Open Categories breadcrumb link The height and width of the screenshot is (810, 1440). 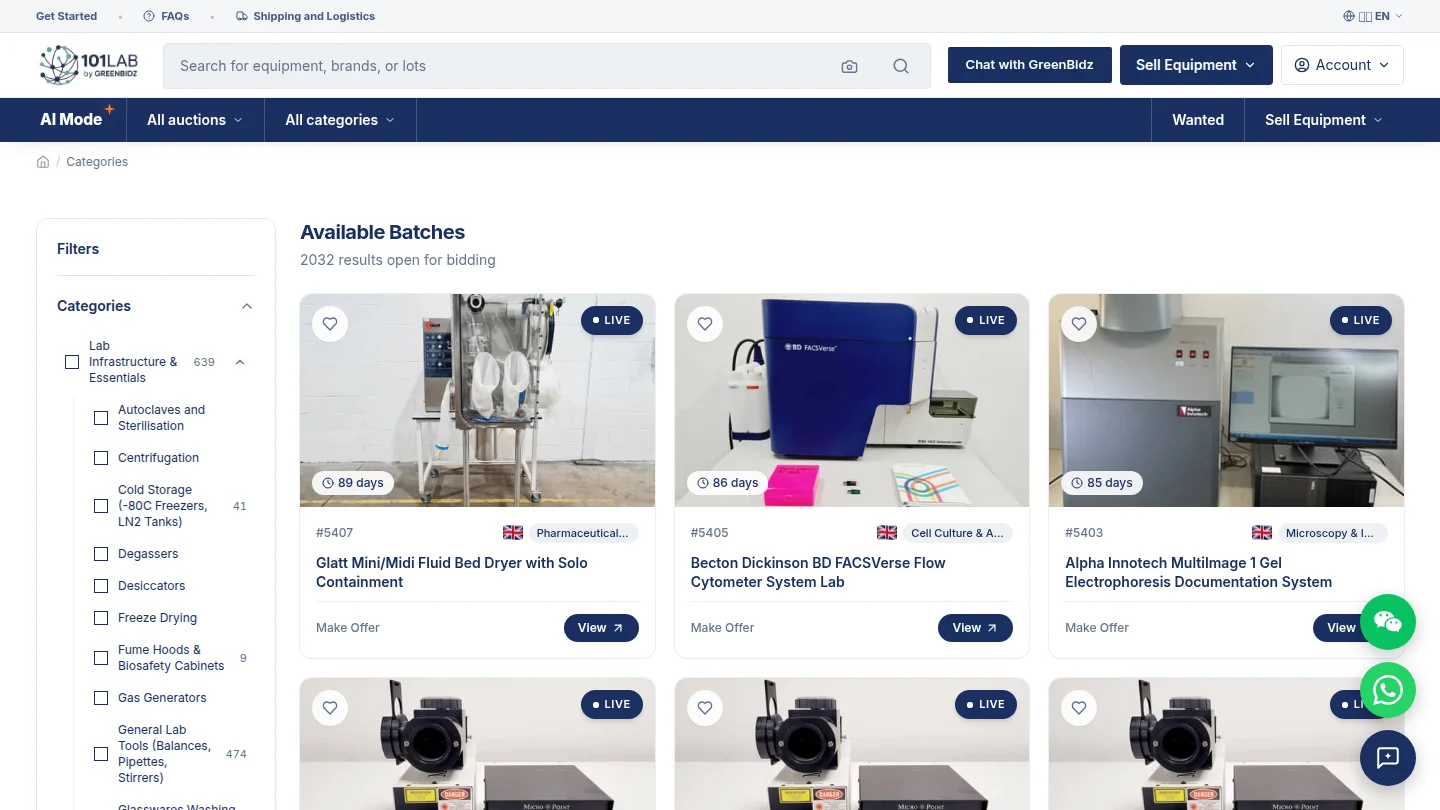coord(97,162)
